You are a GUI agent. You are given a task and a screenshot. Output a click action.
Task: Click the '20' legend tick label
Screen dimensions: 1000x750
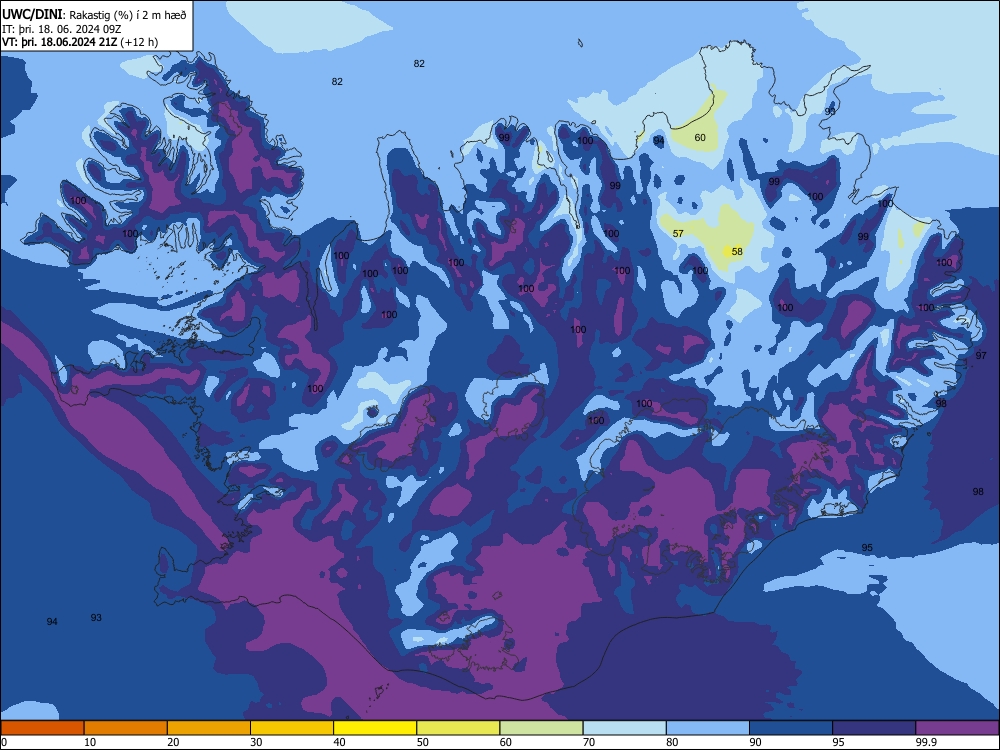173,742
